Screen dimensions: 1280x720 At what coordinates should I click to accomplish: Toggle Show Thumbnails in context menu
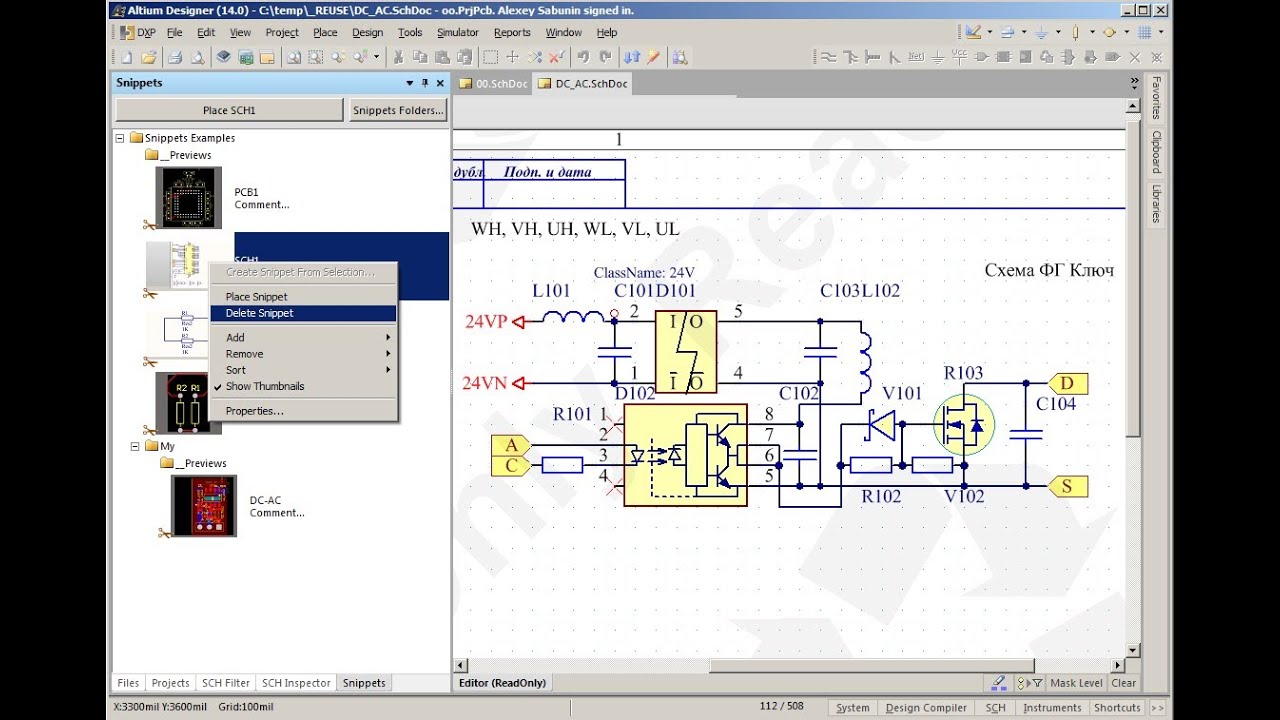click(264, 386)
